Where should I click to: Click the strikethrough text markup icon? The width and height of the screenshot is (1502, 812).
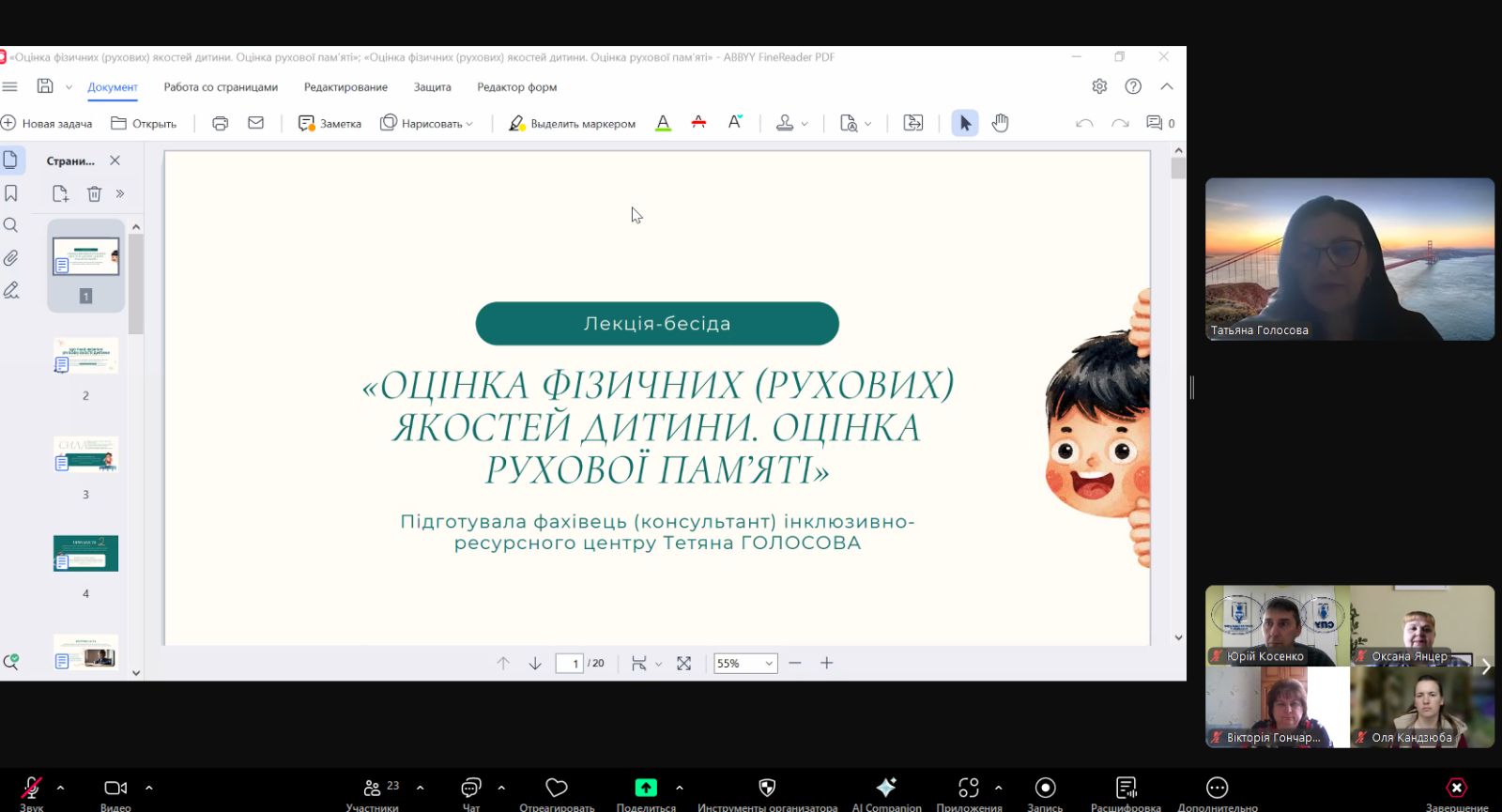(698, 123)
